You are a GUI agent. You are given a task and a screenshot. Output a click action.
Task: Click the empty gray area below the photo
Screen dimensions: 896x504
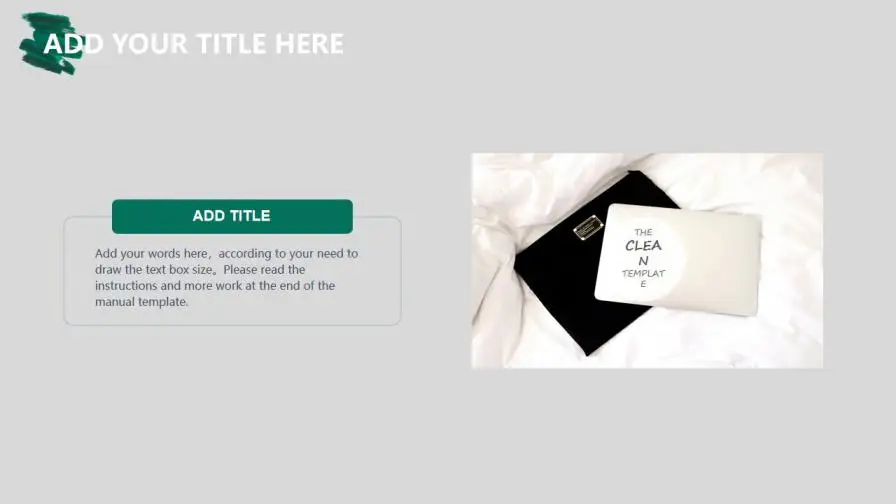point(647,434)
